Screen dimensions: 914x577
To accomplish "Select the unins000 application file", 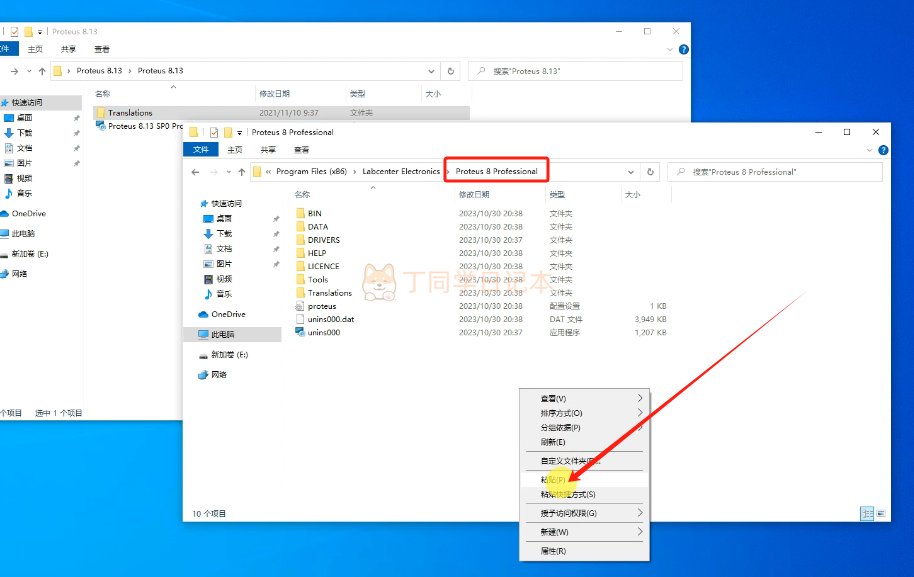I will (x=323, y=332).
